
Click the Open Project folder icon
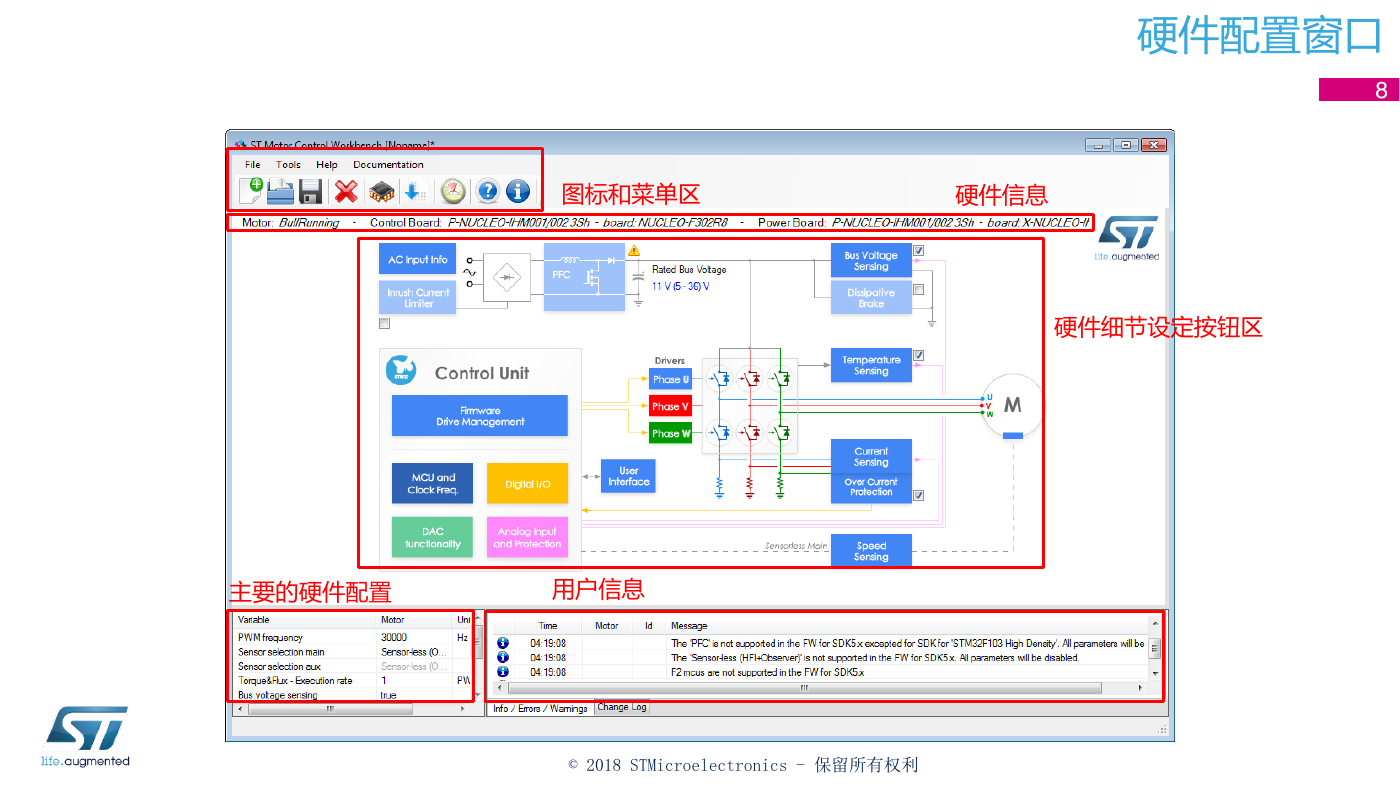tap(281, 190)
